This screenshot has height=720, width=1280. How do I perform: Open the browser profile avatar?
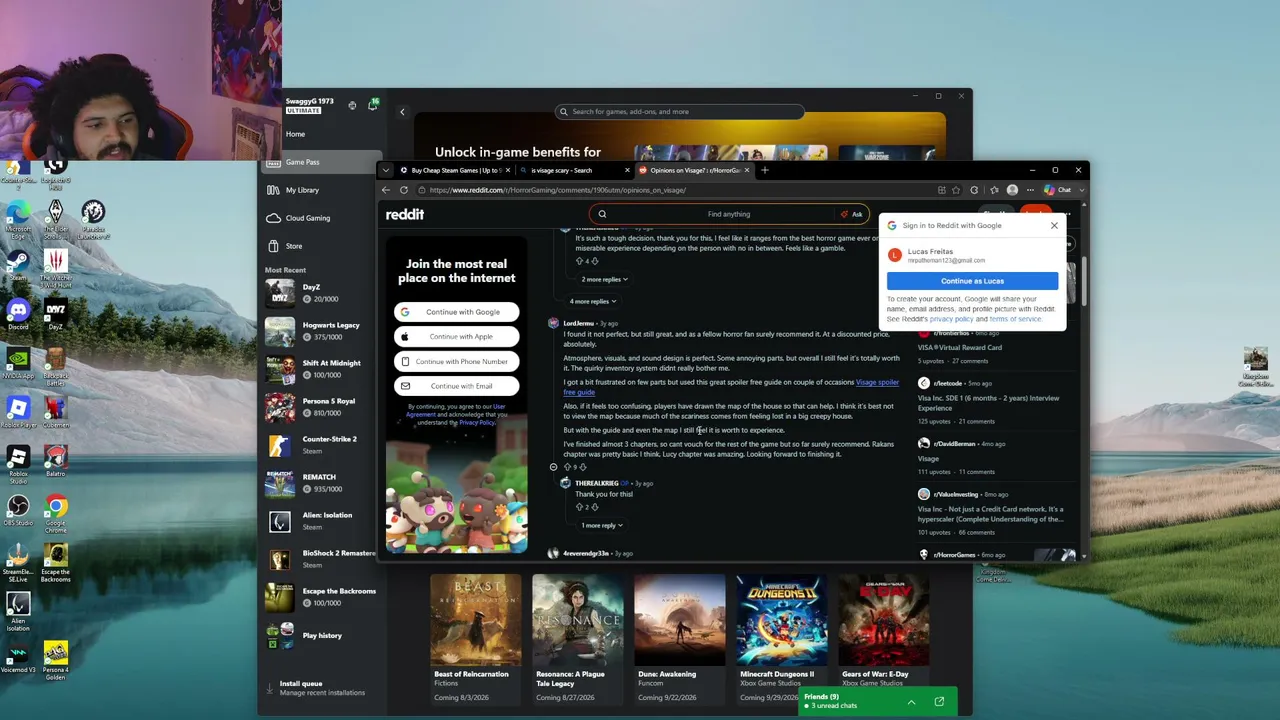tap(1012, 190)
